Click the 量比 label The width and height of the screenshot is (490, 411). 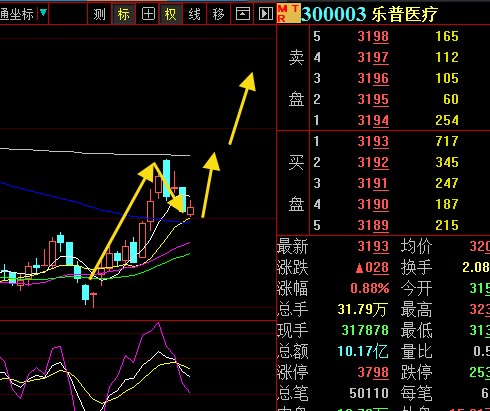pos(416,352)
